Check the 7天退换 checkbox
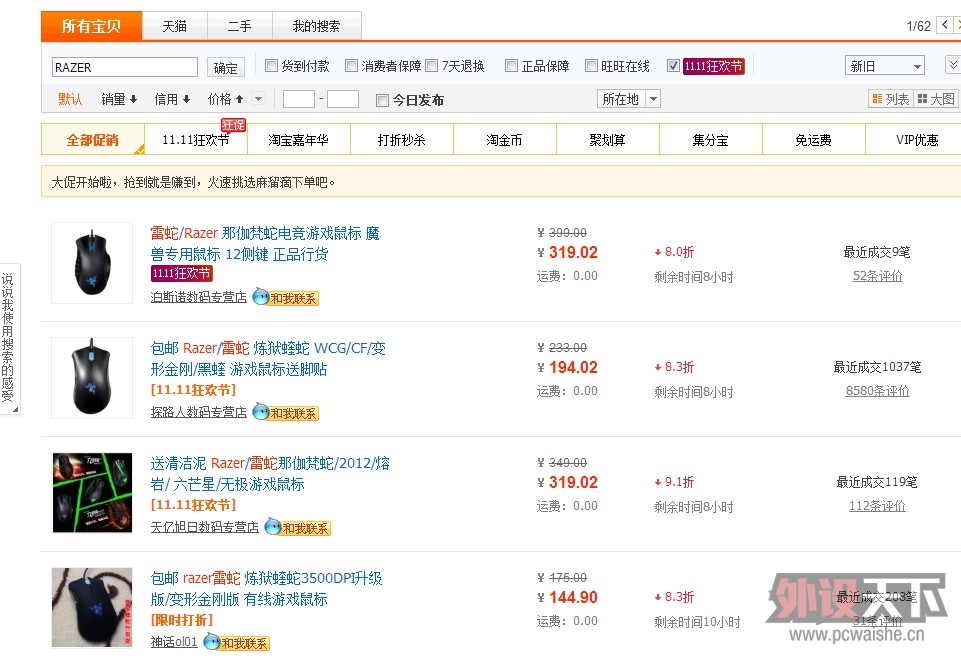 point(432,66)
